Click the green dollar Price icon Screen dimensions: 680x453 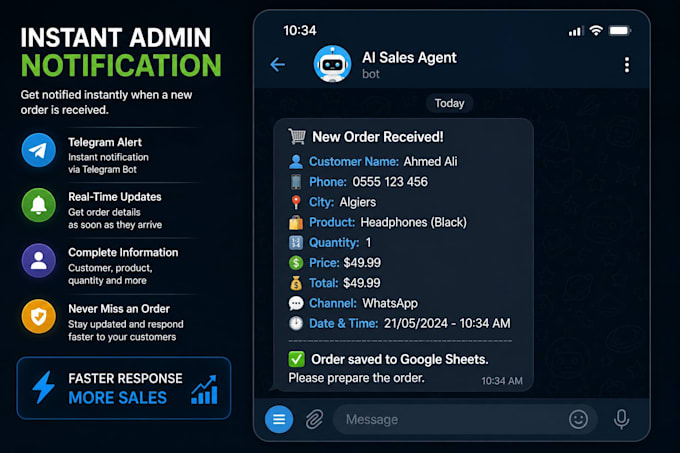click(x=296, y=263)
